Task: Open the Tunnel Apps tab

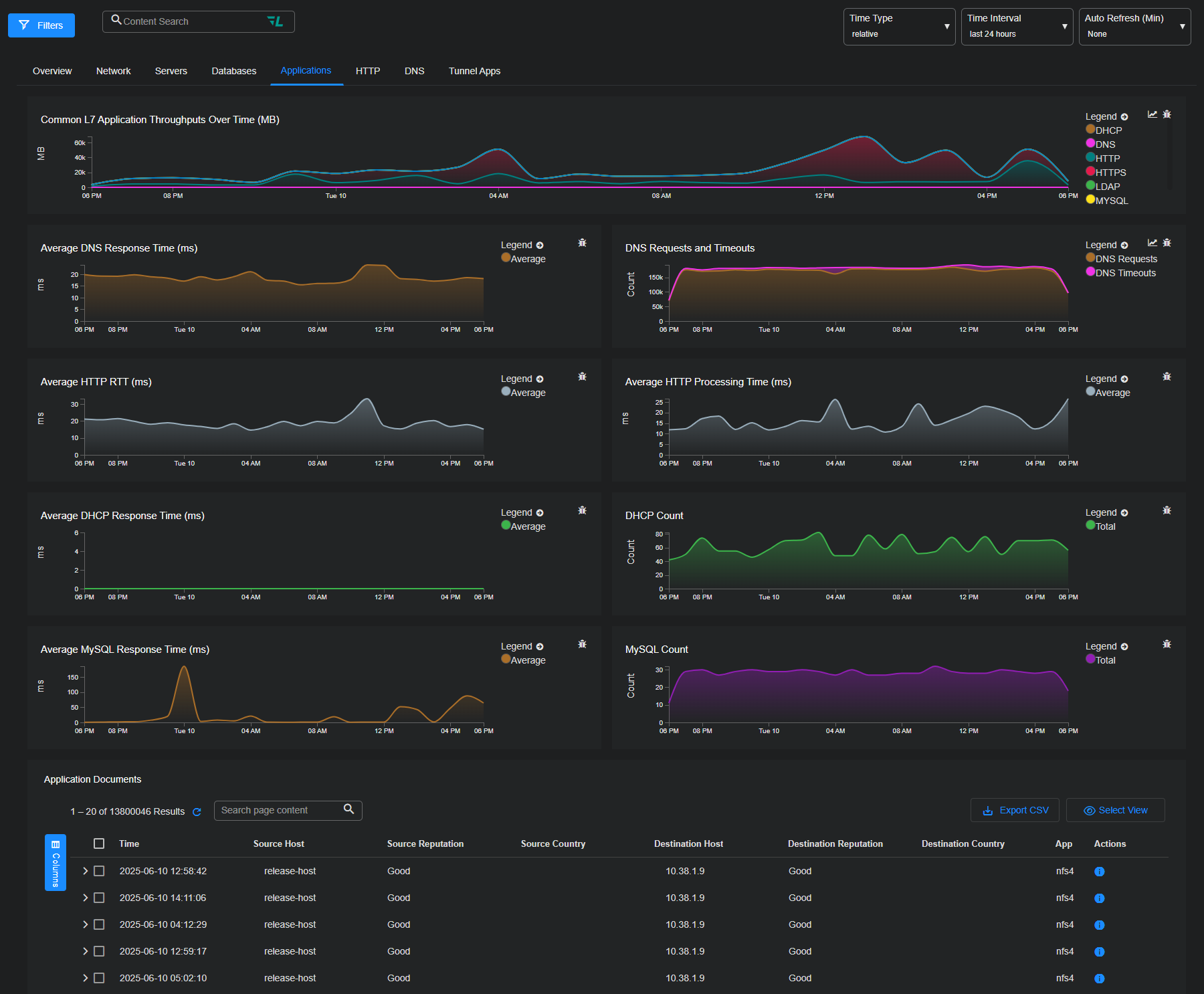Action: click(x=474, y=71)
